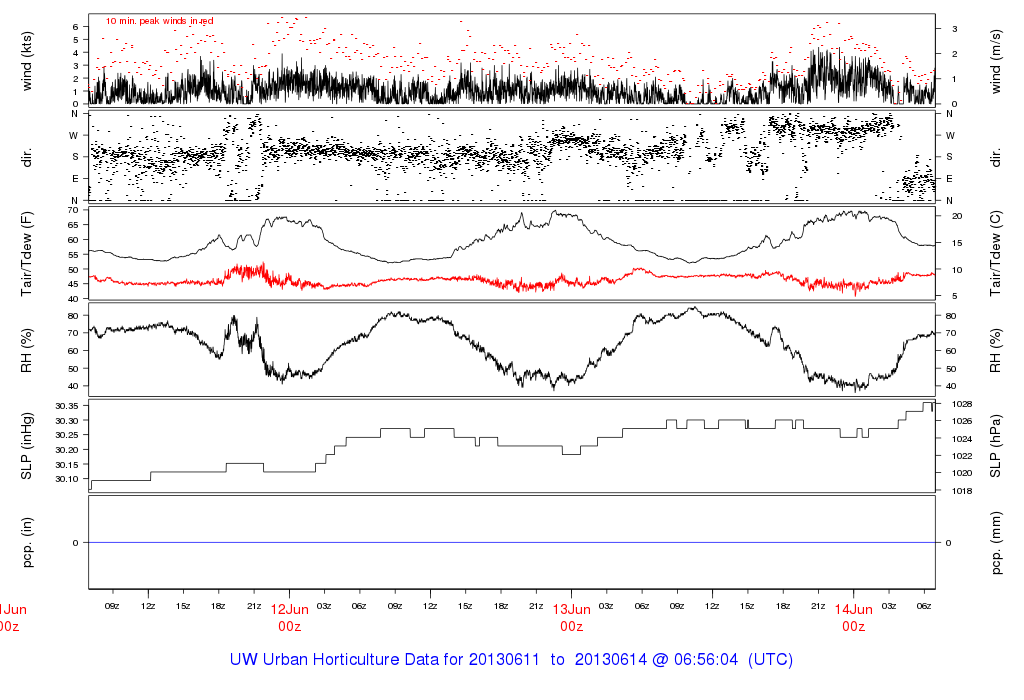Click the 'wind (kts)' left axis label
This screenshot has height=700, width=1024.
[x=28, y=59]
